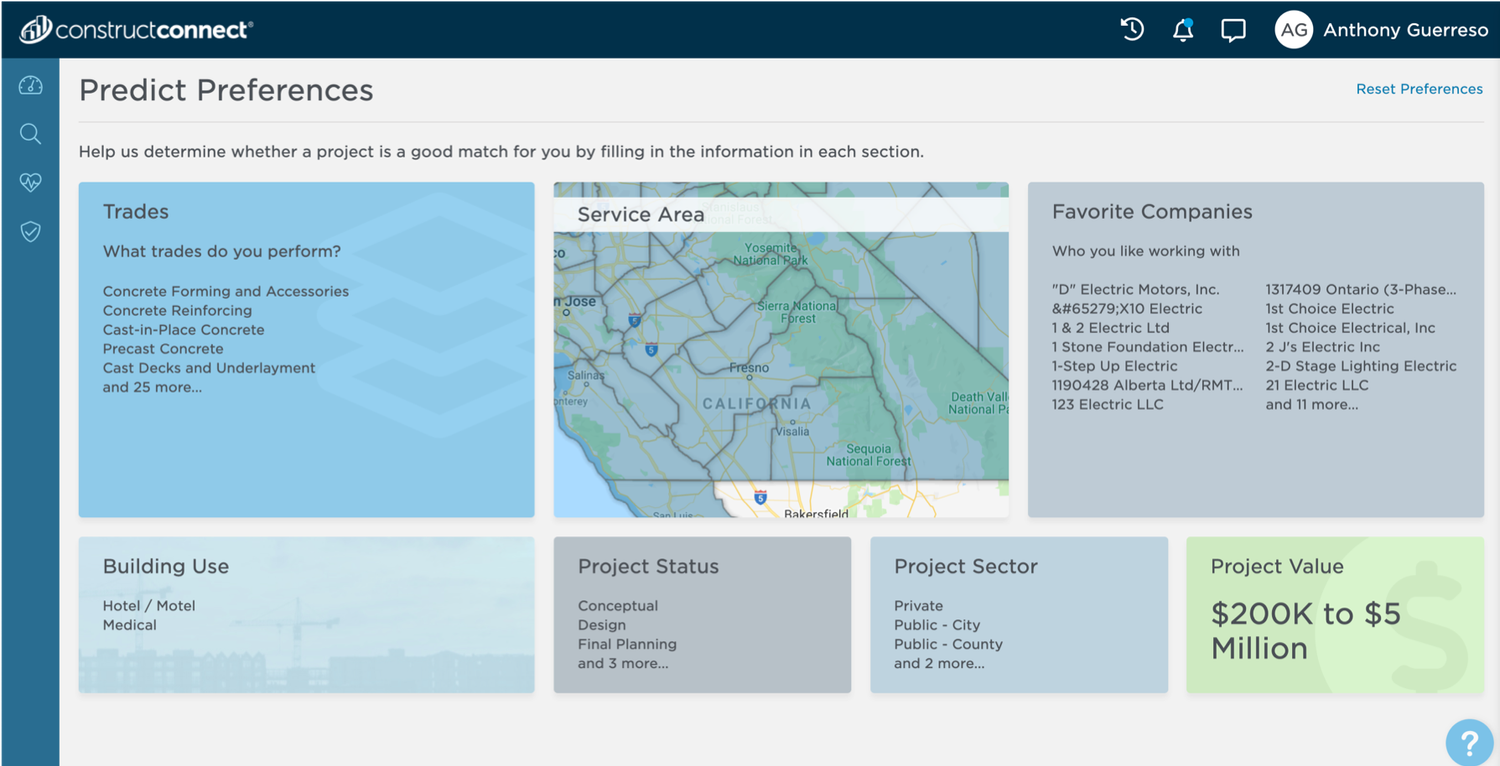Image resolution: width=1500 pixels, height=766 pixels.
Task: Open the Project Sector card
Action: click(1019, 615)
